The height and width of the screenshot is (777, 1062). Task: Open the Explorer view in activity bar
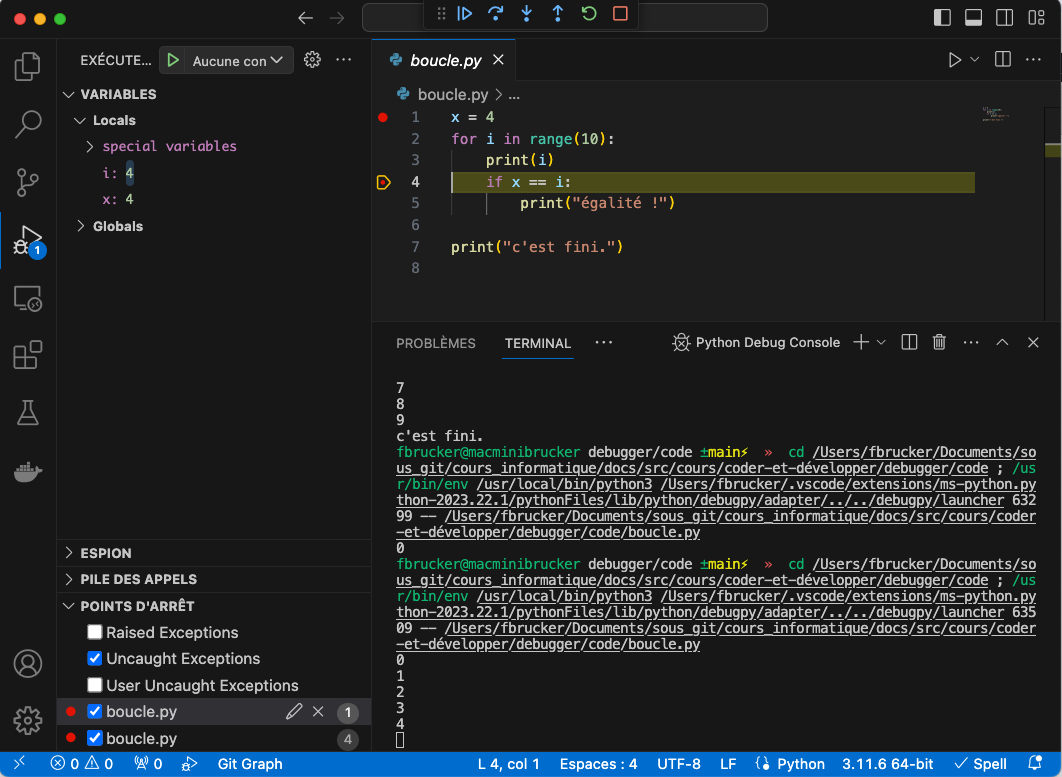click(28, 67)
